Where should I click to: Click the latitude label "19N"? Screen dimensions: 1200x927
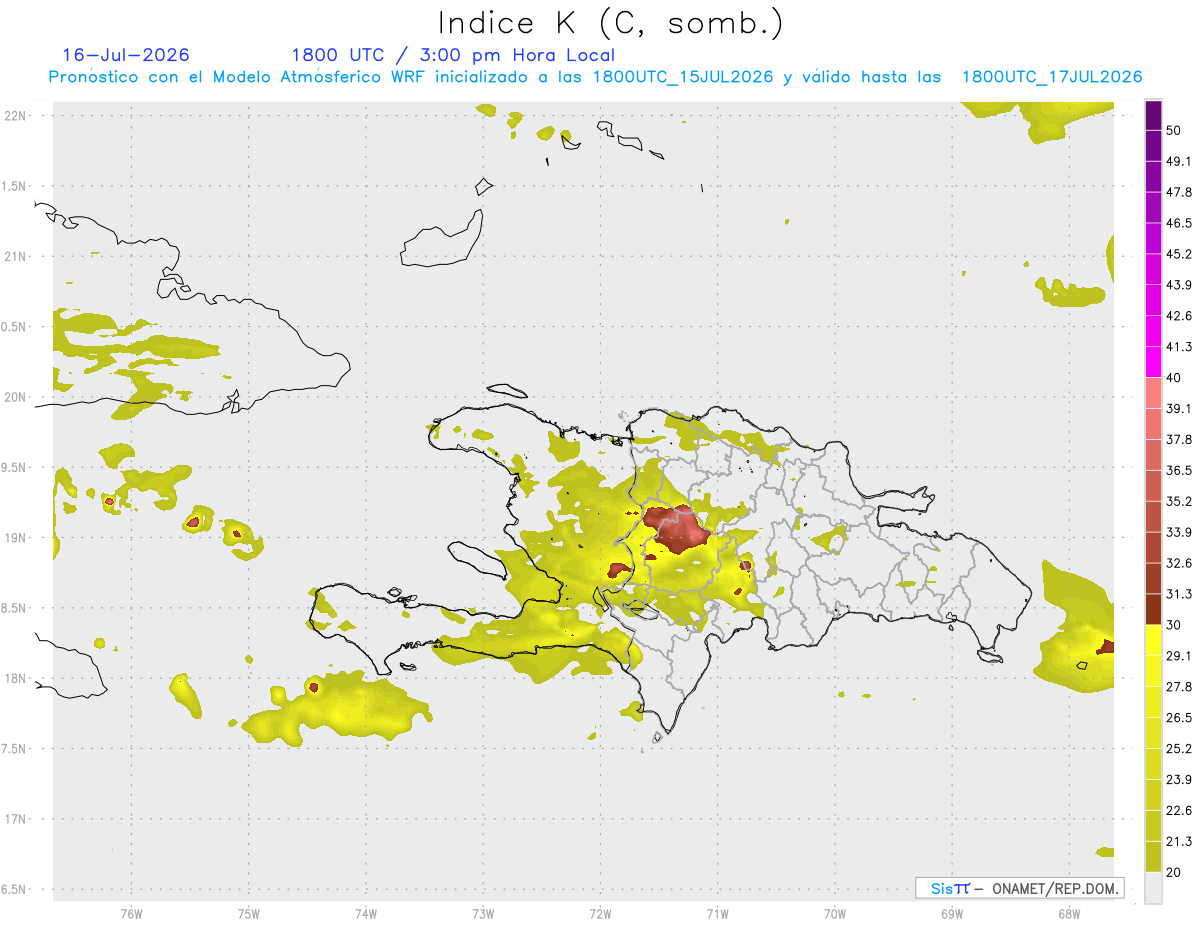pos(15,537)
